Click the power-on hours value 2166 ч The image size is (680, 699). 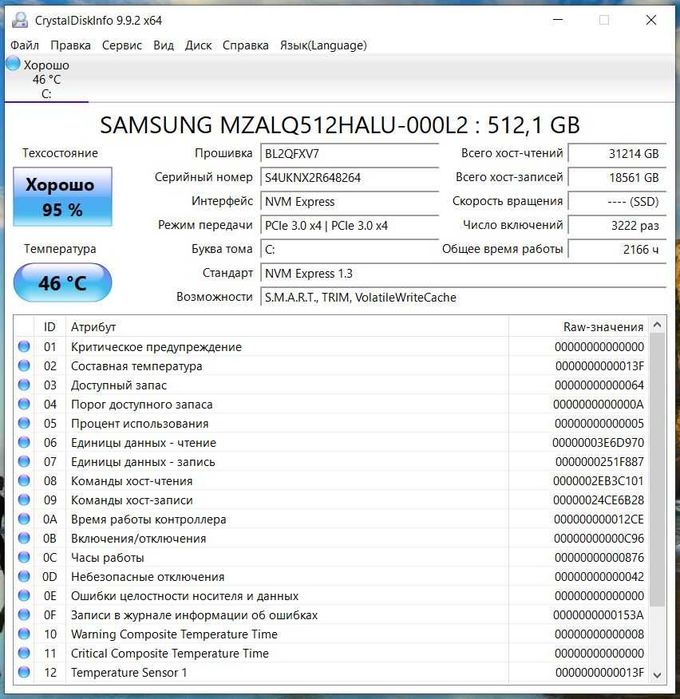[x=618, y=250]
